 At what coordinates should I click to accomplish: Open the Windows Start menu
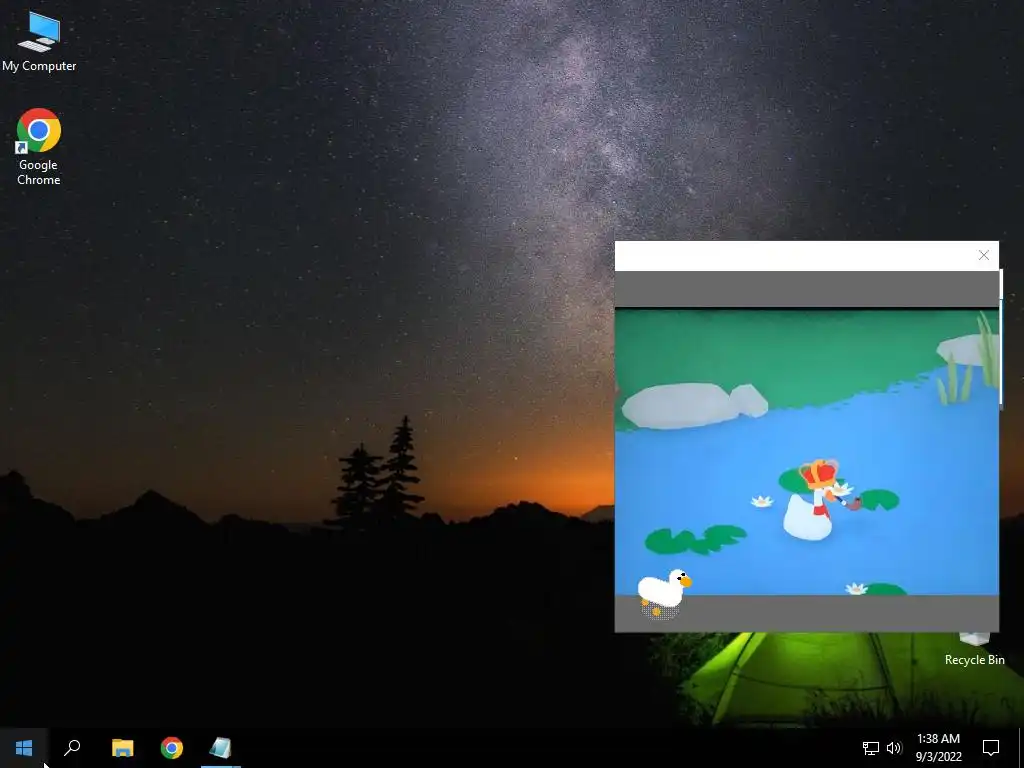point(24,748)
